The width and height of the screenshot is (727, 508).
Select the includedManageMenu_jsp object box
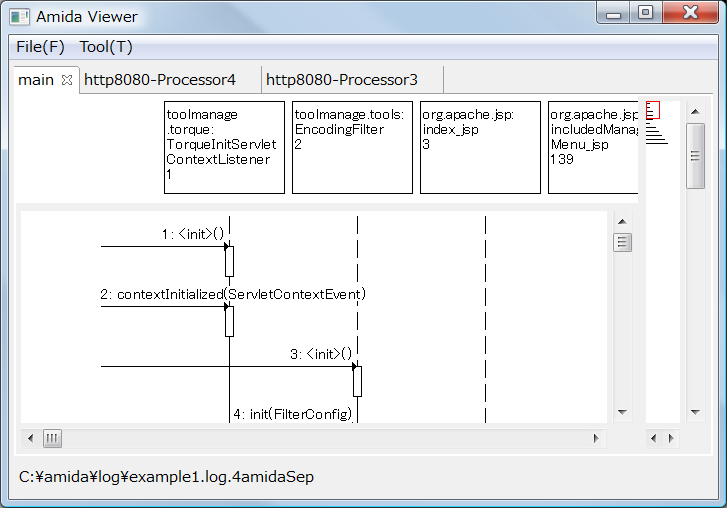[x=593, y=147]
